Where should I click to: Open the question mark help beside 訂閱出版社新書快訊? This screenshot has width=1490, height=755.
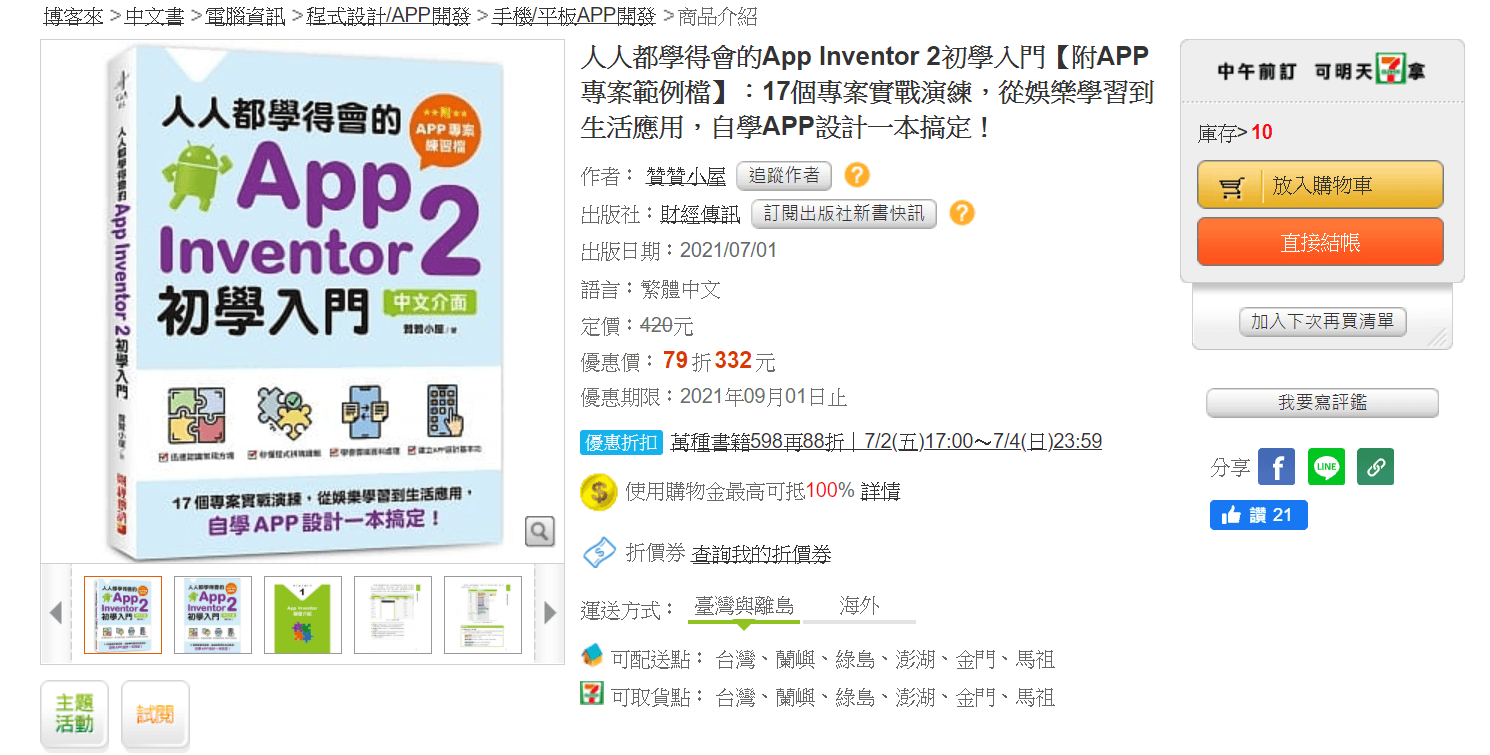[961, 213]
